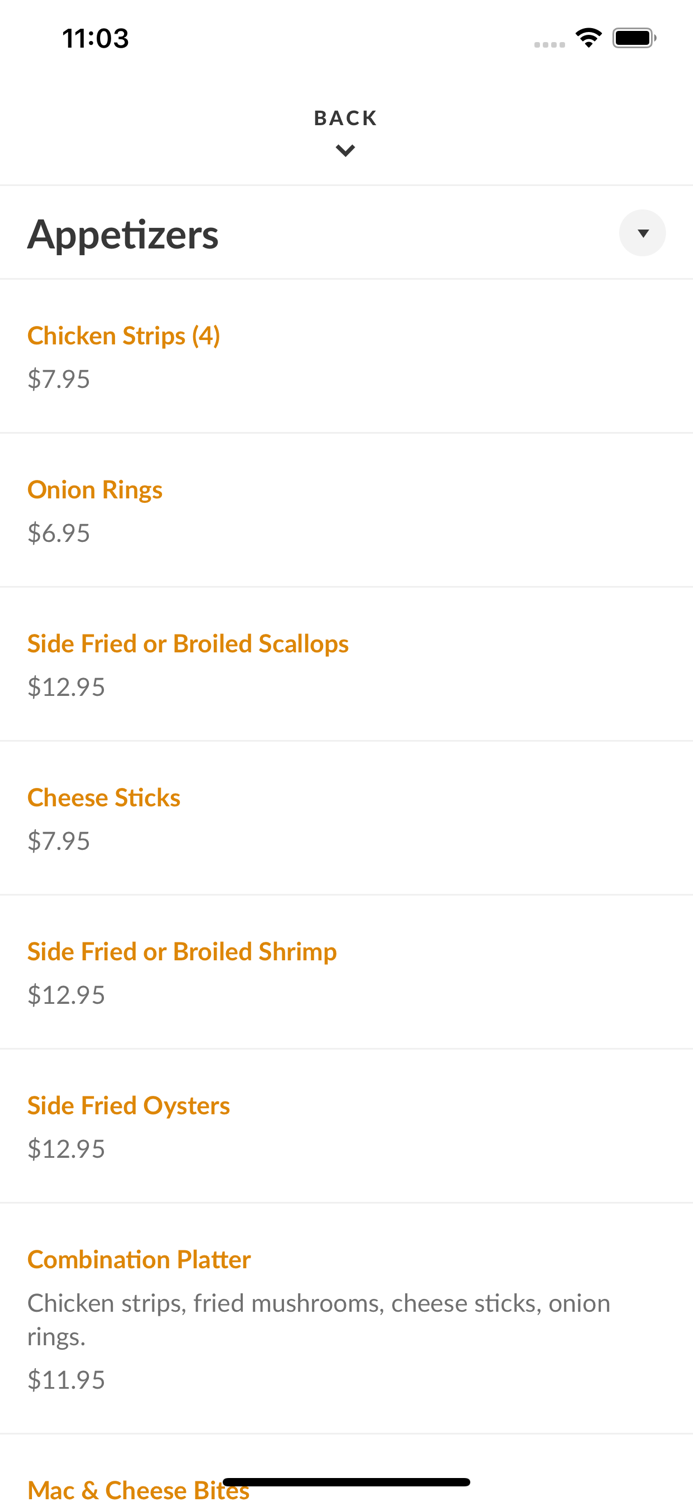Tap the Combination Platter description text
This screenshot has width=693, height=1500.
click(x=318, y=1319)
